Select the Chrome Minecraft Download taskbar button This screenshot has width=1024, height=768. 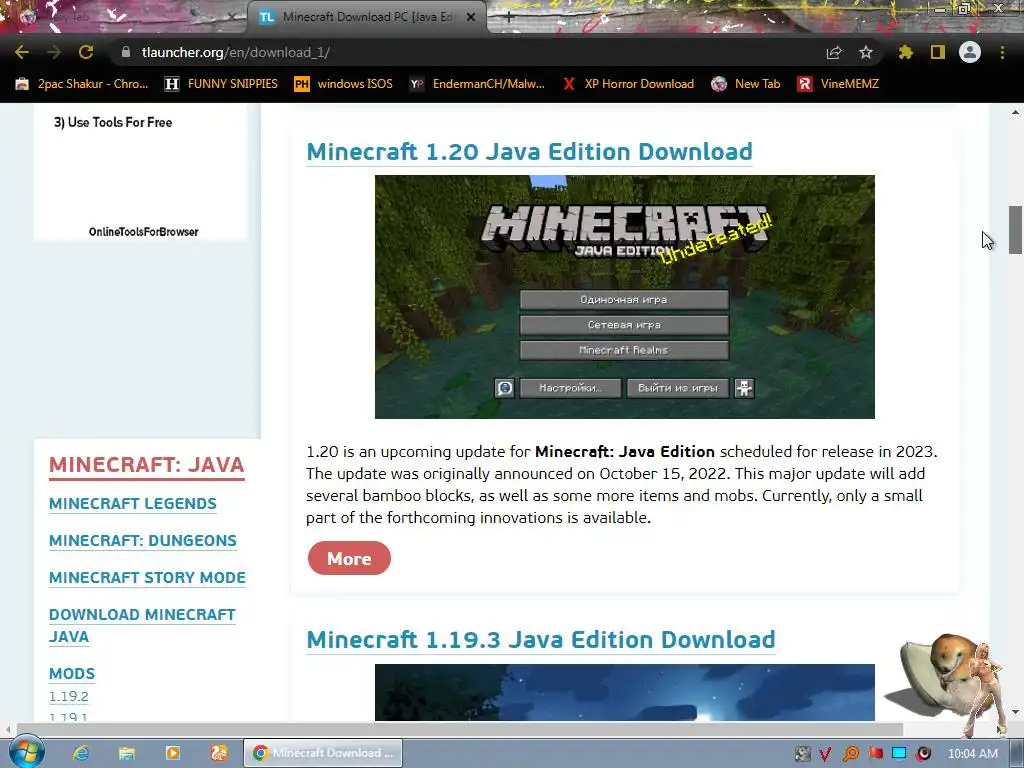(x=323, y=753)
